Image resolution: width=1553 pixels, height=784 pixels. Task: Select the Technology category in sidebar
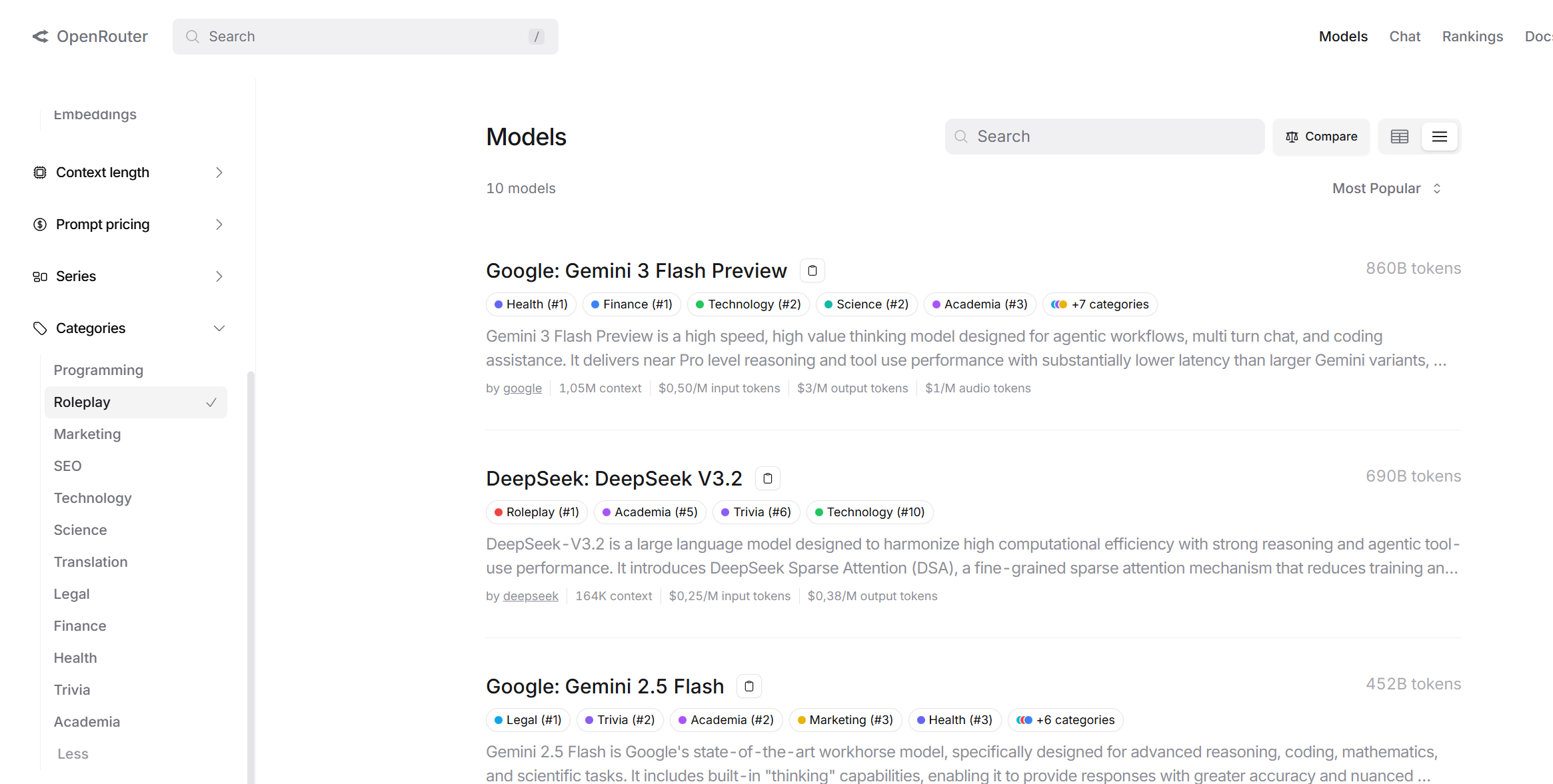(93, 498)
